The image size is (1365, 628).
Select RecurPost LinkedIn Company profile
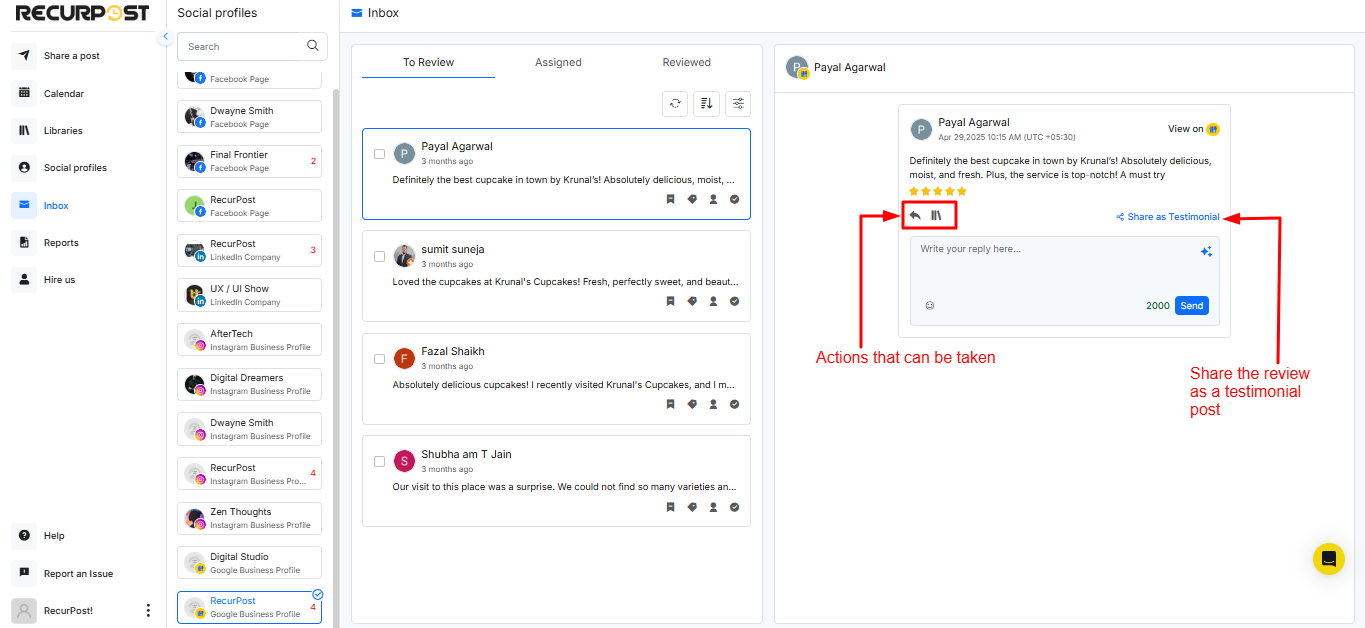tap(250, 250)
